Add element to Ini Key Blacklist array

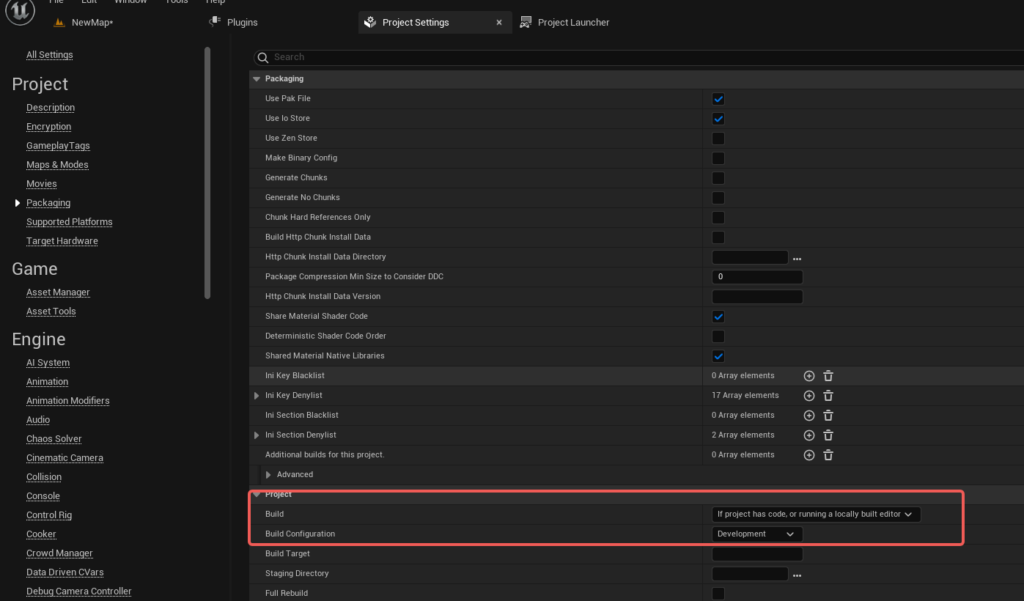click(809, 376)
